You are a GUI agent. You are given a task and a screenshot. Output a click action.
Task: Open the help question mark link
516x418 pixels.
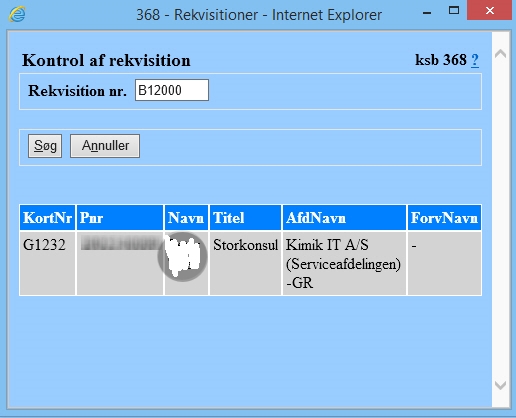pos(475,60)
